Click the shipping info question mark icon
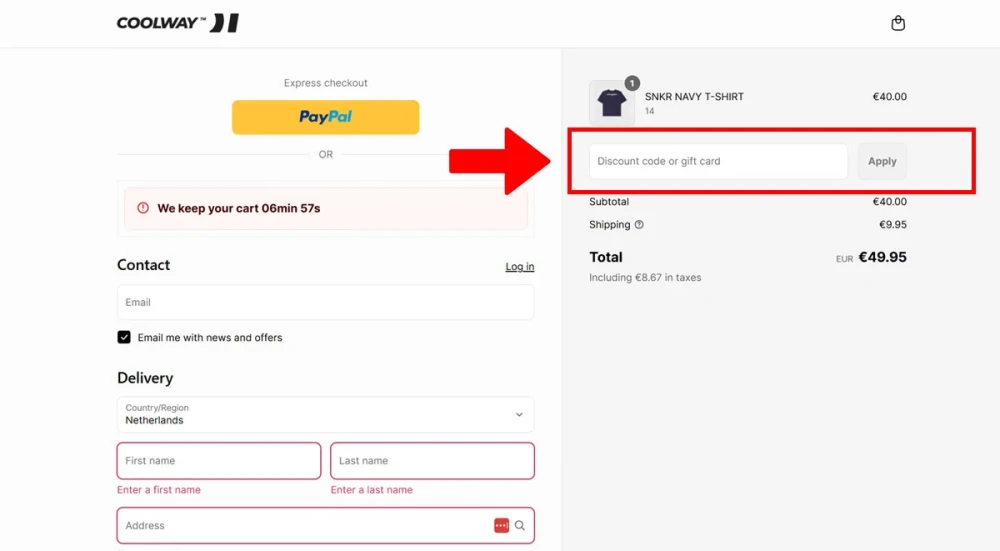The height and width of the screenshot is (551, 1000). pos(639,224)
